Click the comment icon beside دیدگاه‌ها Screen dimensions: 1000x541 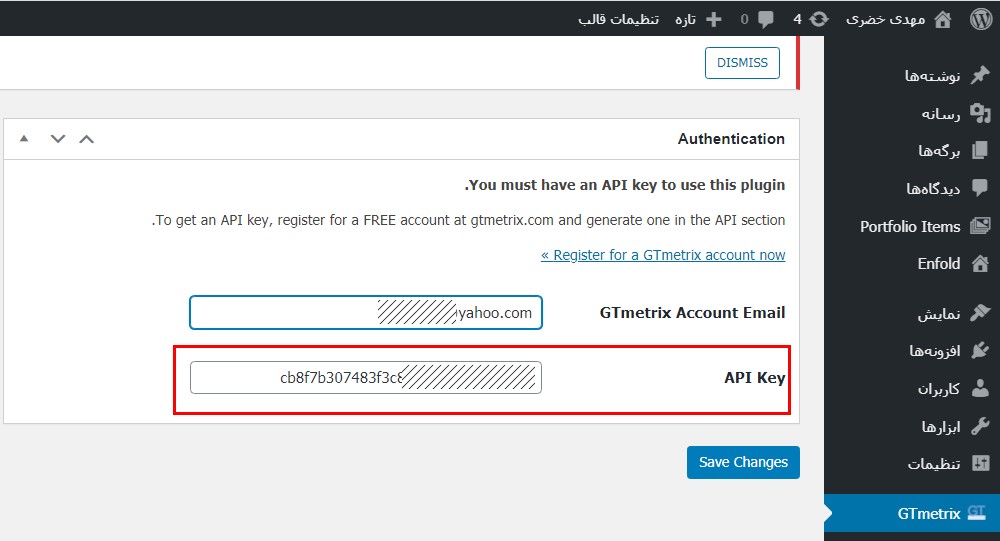click(x=980, y=188)
